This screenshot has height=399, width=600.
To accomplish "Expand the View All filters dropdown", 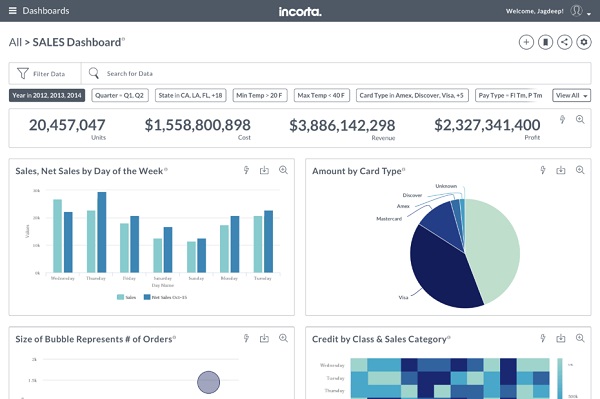I will pyautogui.click(x=571, y=95).
